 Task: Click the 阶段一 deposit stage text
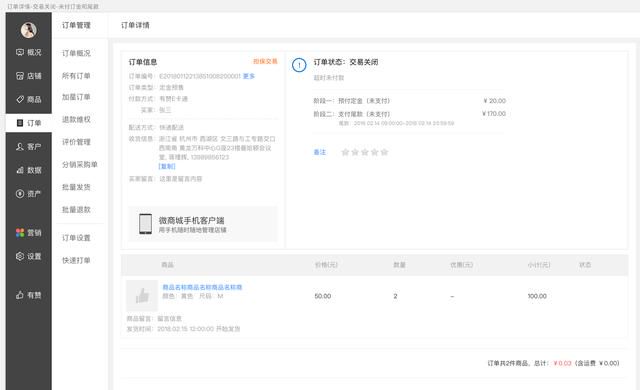[x=352, y=101]
